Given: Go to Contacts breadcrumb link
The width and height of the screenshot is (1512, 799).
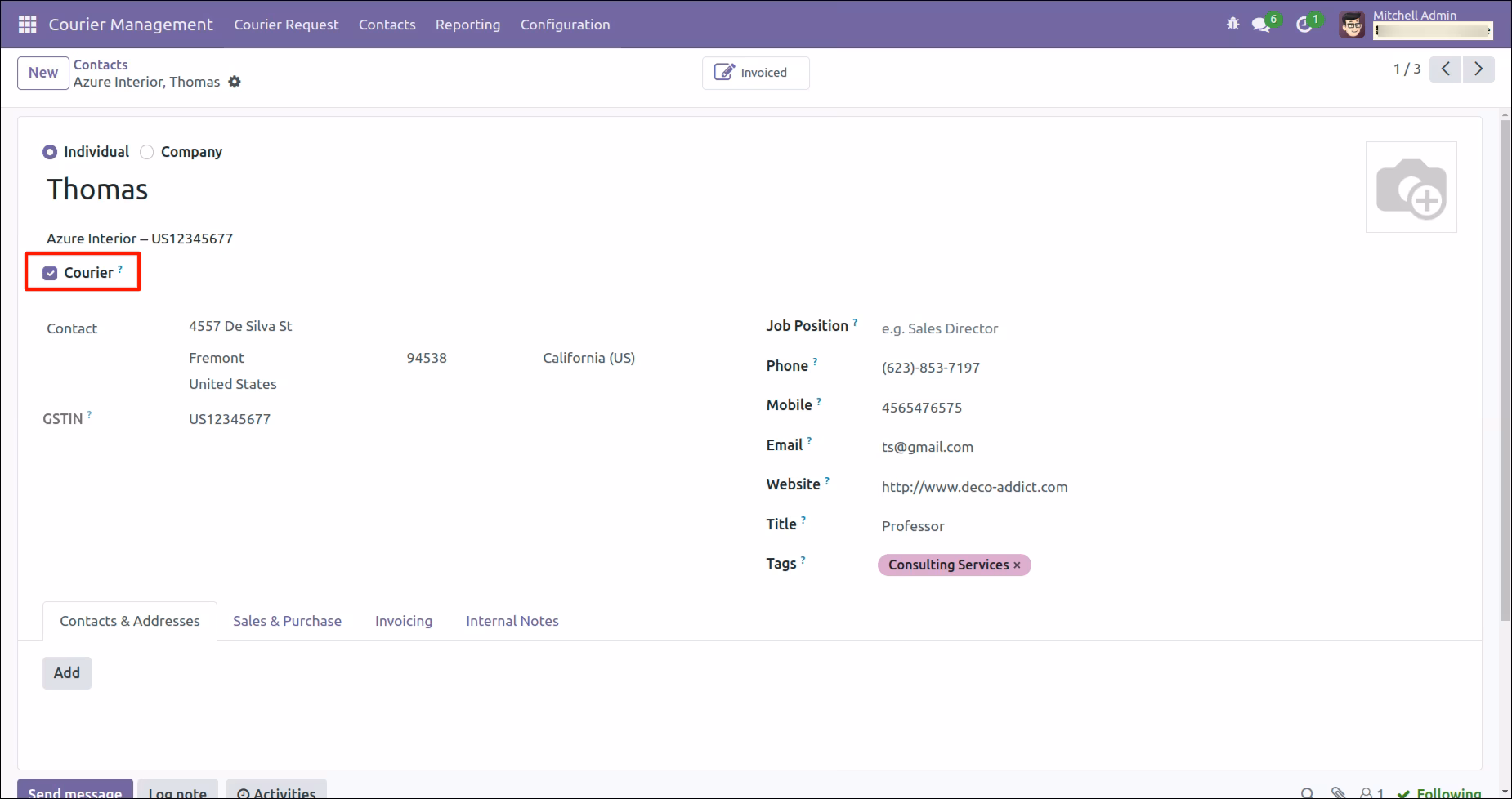Looking at the screenshot, I should pyautogui.click(x=101, y=65).
